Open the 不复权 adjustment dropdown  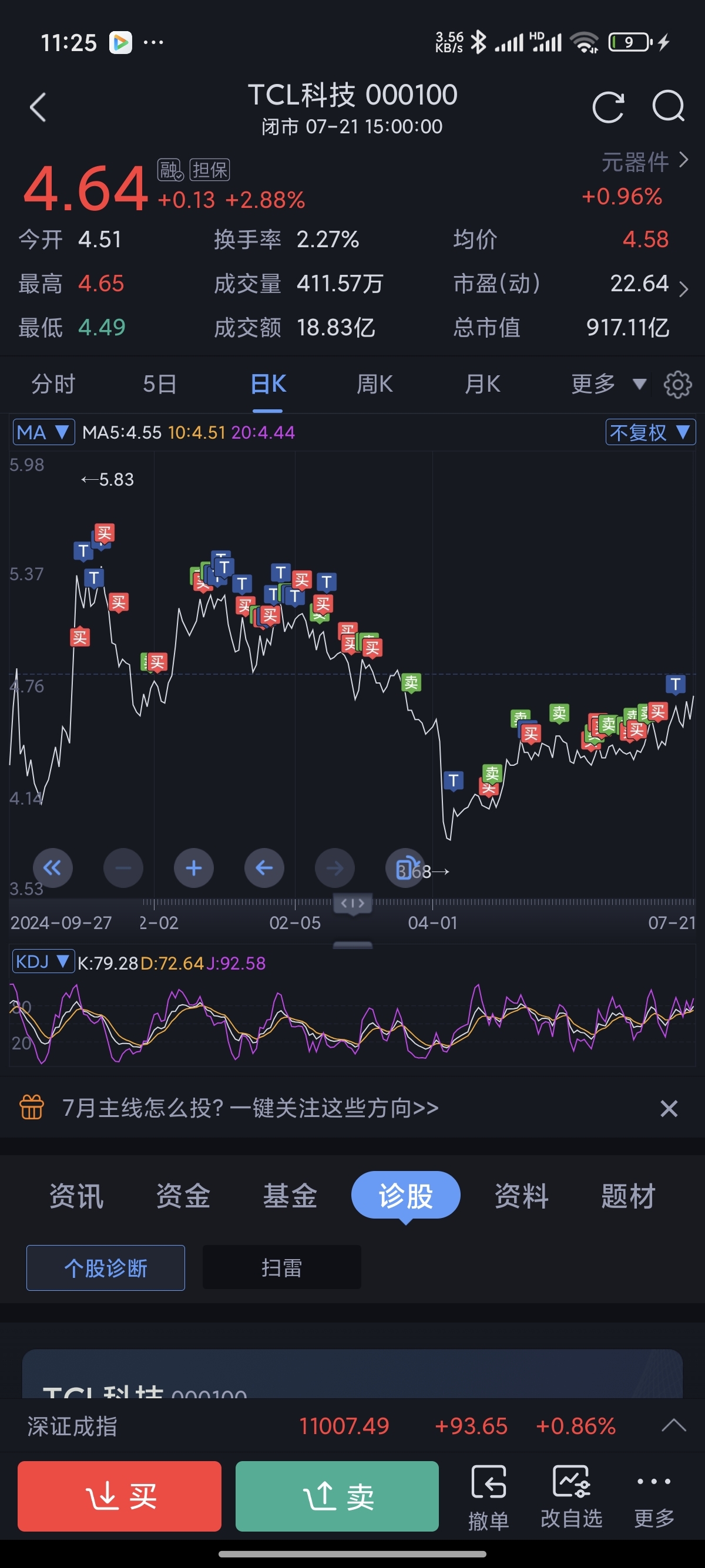click(x=650, y=432)
